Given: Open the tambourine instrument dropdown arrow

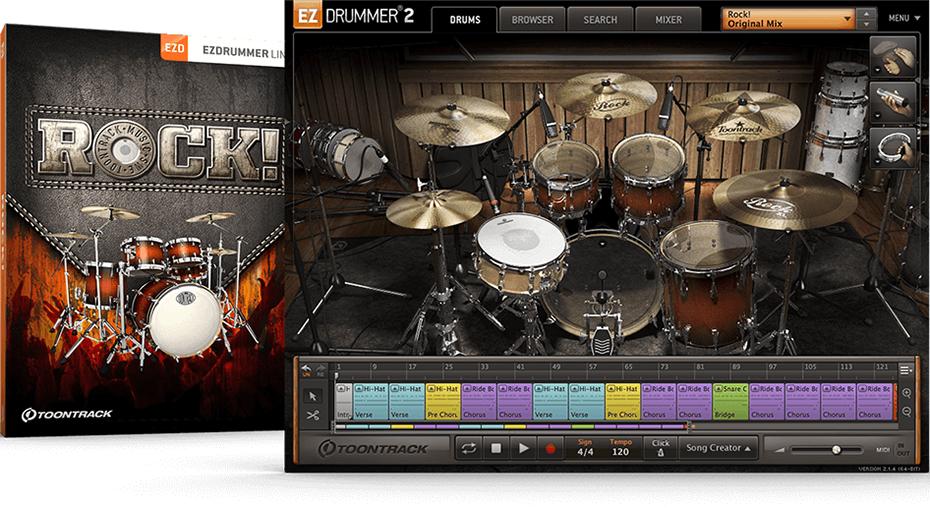Looking at the screenshot, I should pos(877,161).
